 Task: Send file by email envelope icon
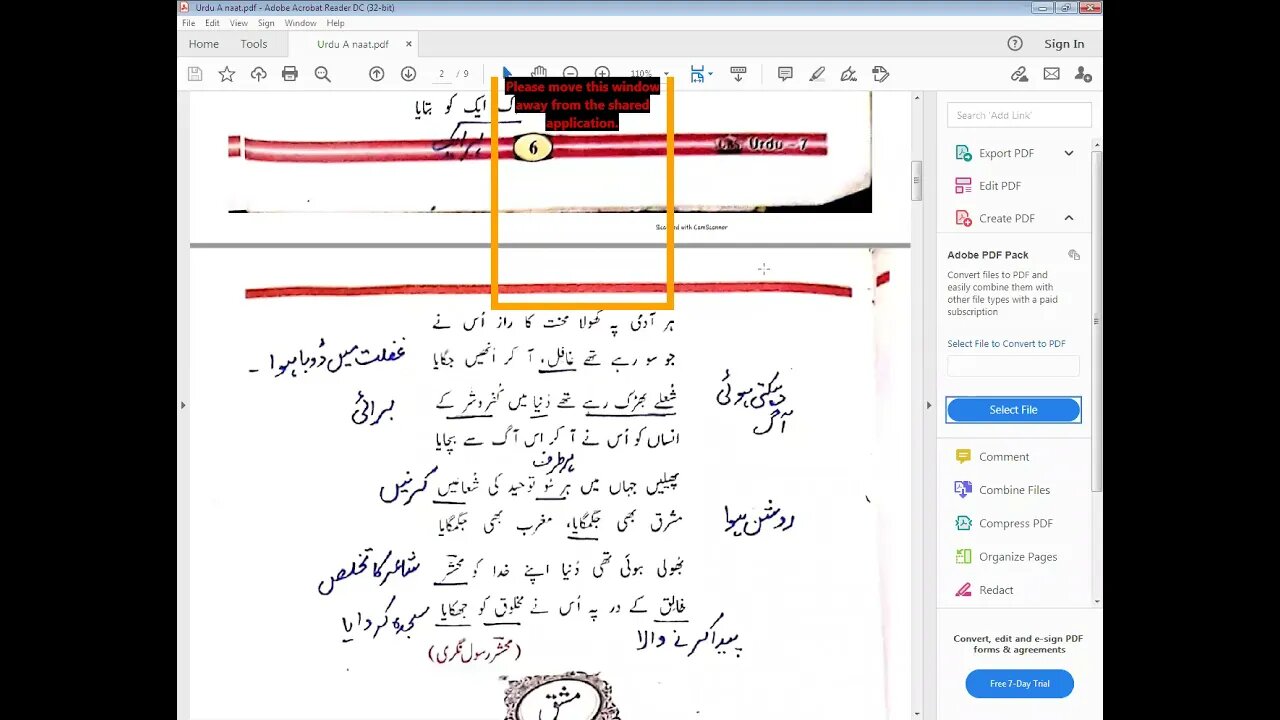click(x=1051, y=74)
